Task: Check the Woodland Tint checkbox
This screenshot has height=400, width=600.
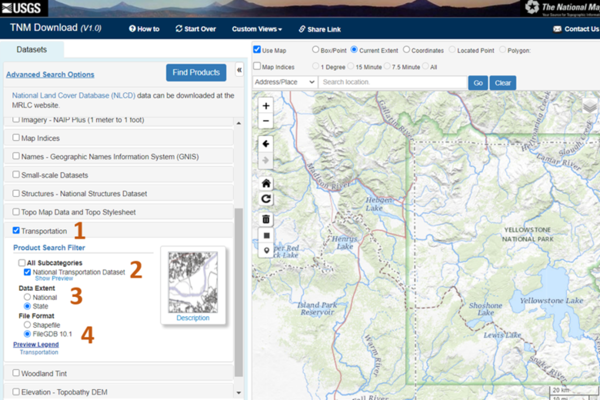Action: click(x=16, y=372)
